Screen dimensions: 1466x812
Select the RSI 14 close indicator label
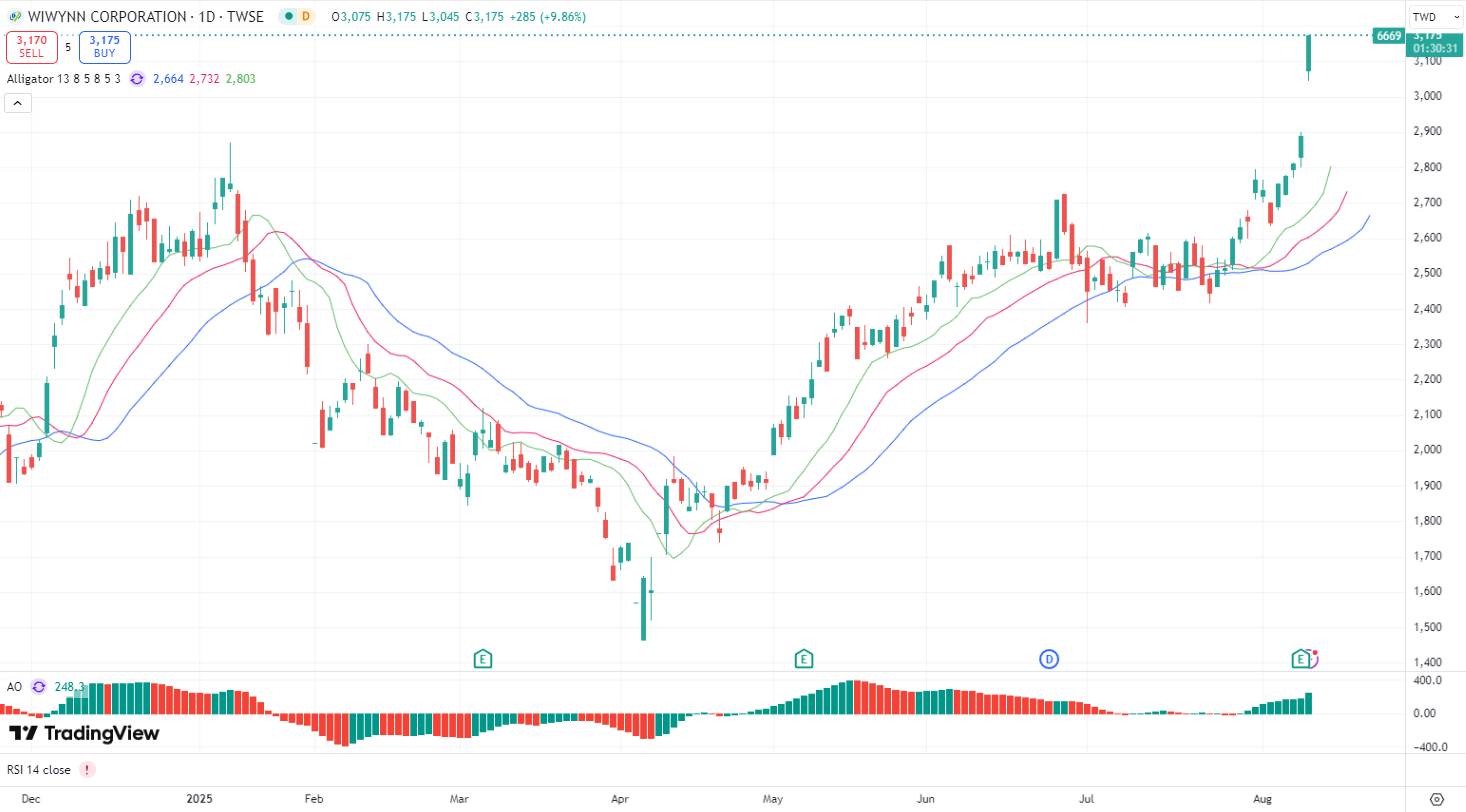click(39, 770)
